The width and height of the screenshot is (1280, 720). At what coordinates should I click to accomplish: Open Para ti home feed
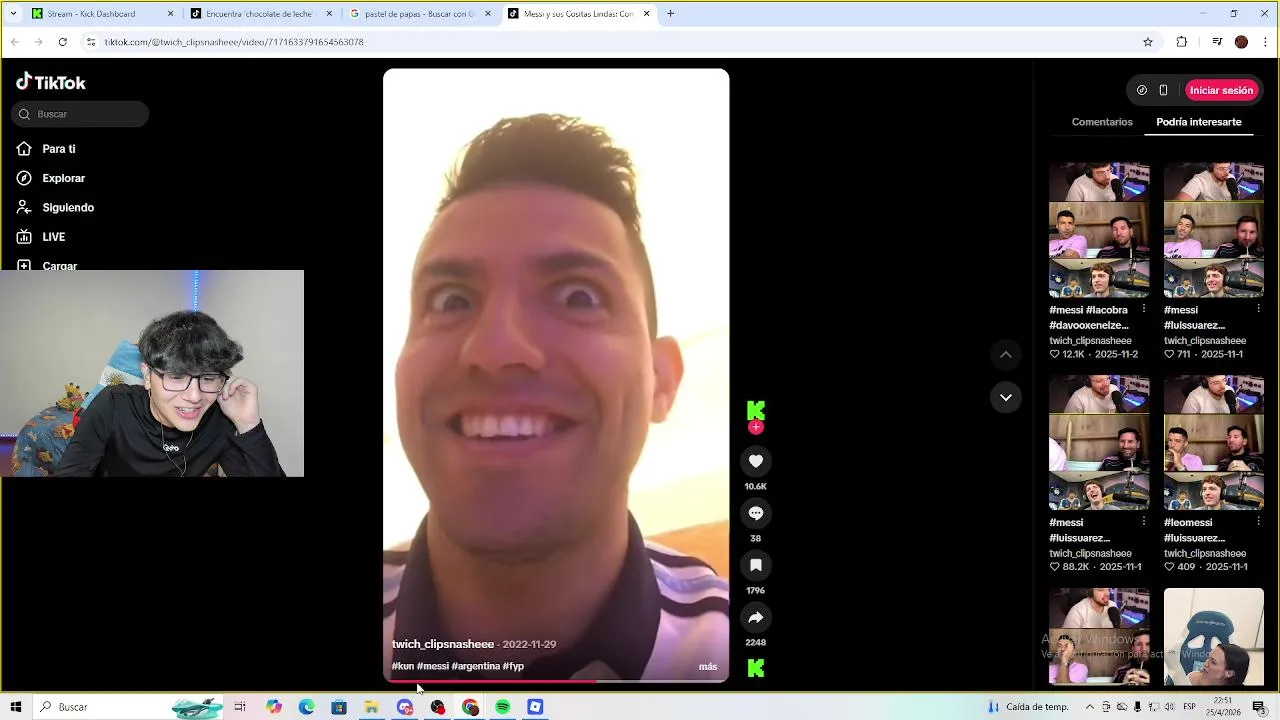coord(59,149)
